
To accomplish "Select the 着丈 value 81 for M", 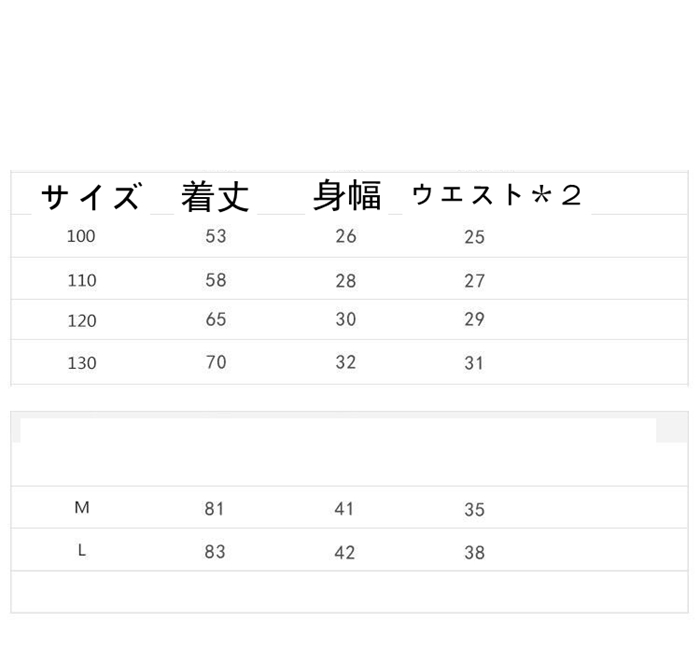I will (214, 509).
